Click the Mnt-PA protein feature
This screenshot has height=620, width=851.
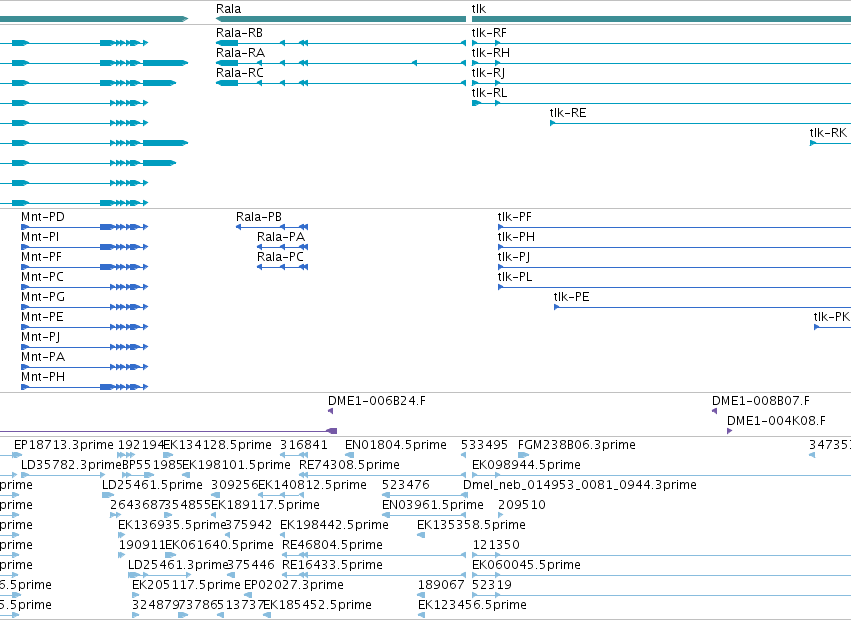84,368
